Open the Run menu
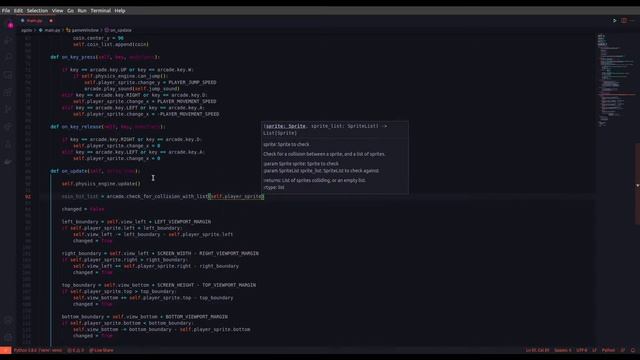The image size is (640, 360). 82,11
